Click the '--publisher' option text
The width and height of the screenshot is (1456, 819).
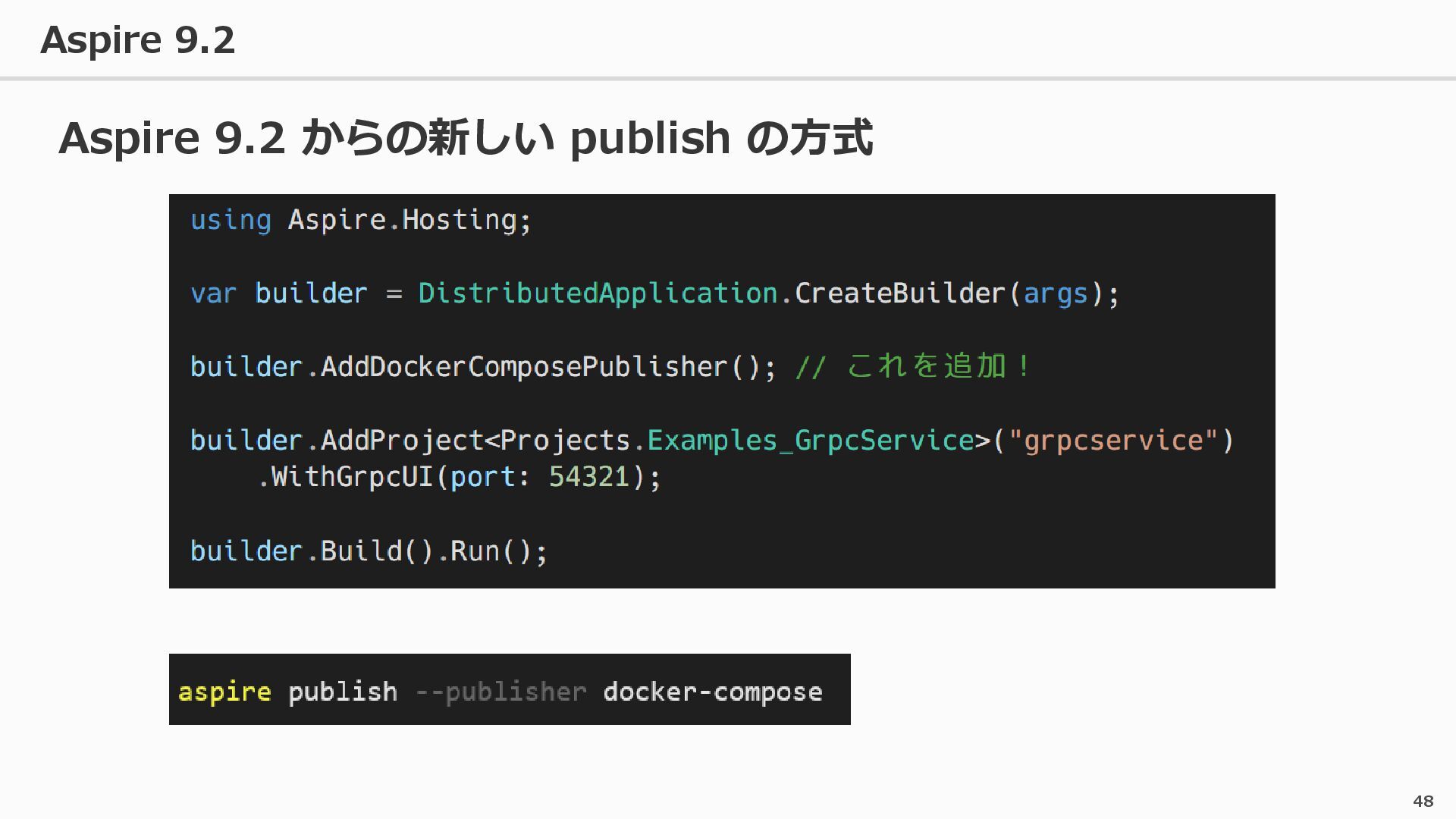tap(501, 692)
